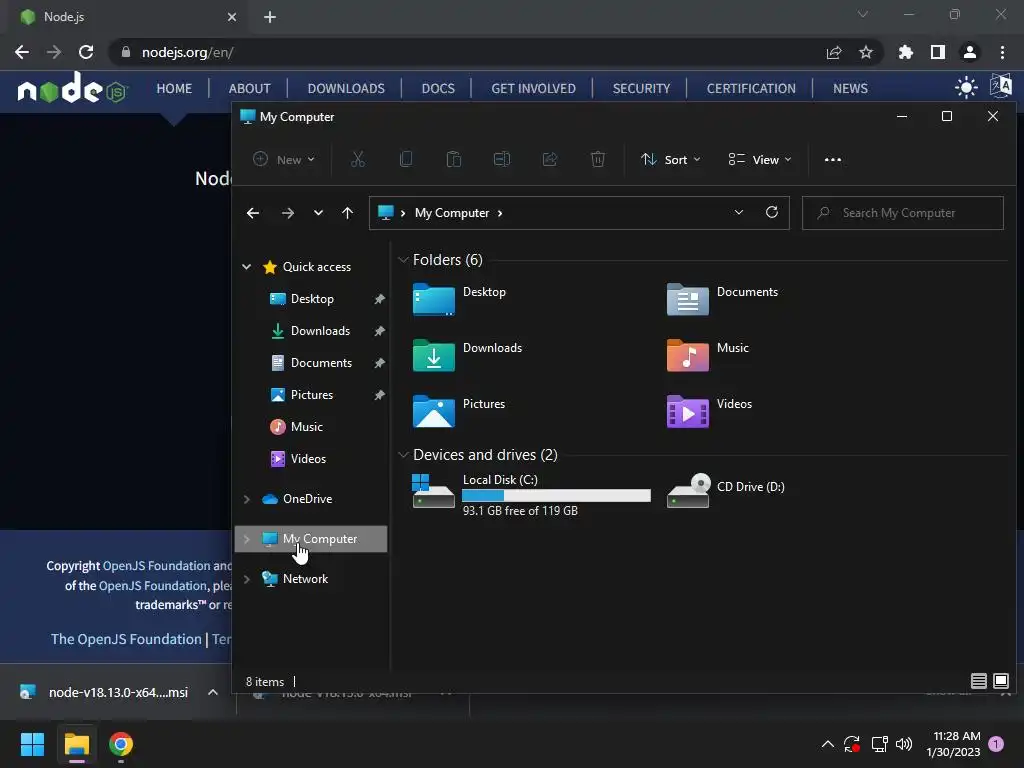Collapse the Quick access tree node
Viewport: 1024px width, 768px height.
[x=246, y=266]
